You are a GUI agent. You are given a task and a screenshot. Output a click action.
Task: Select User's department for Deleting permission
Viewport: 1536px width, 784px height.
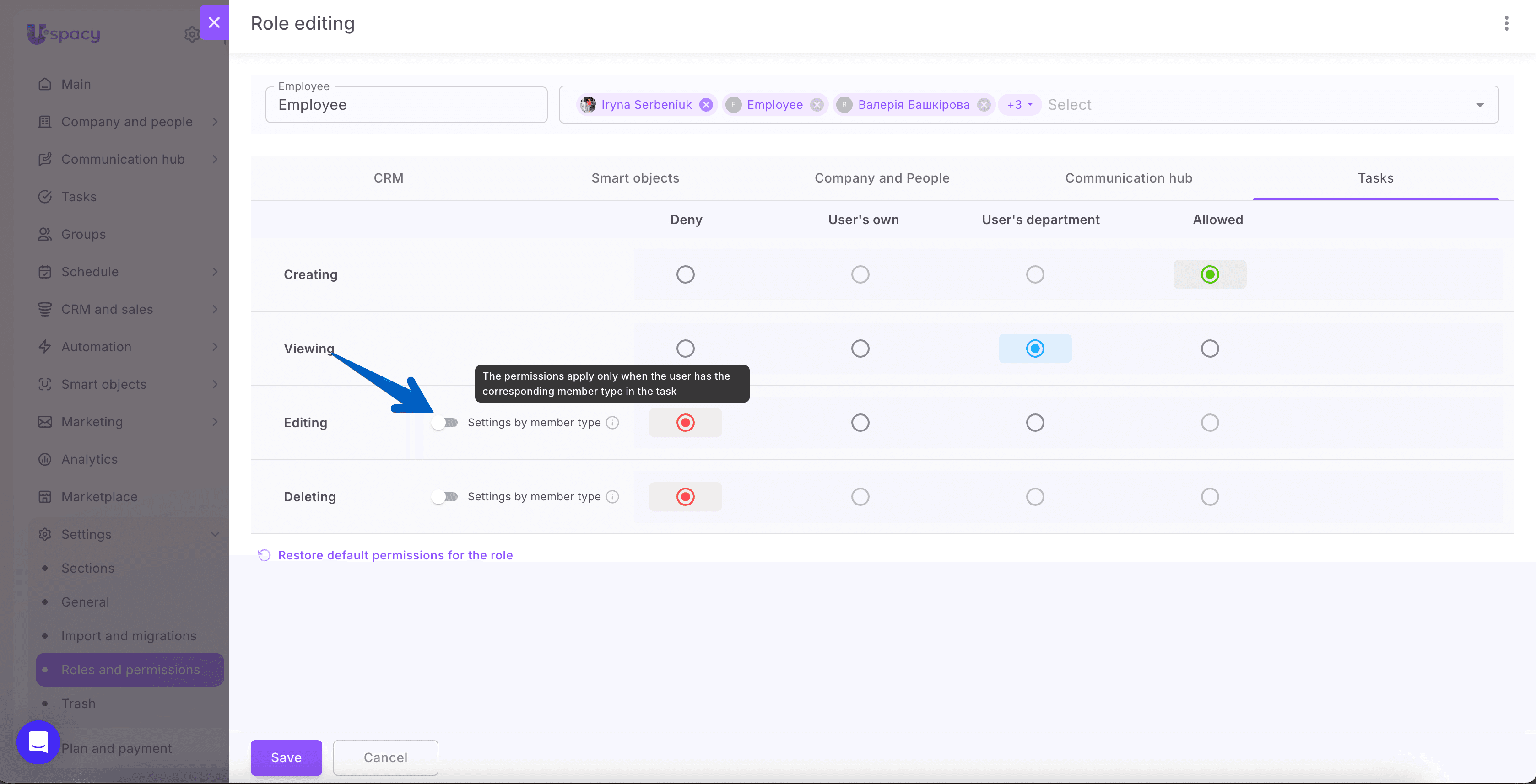(1035, 497)
